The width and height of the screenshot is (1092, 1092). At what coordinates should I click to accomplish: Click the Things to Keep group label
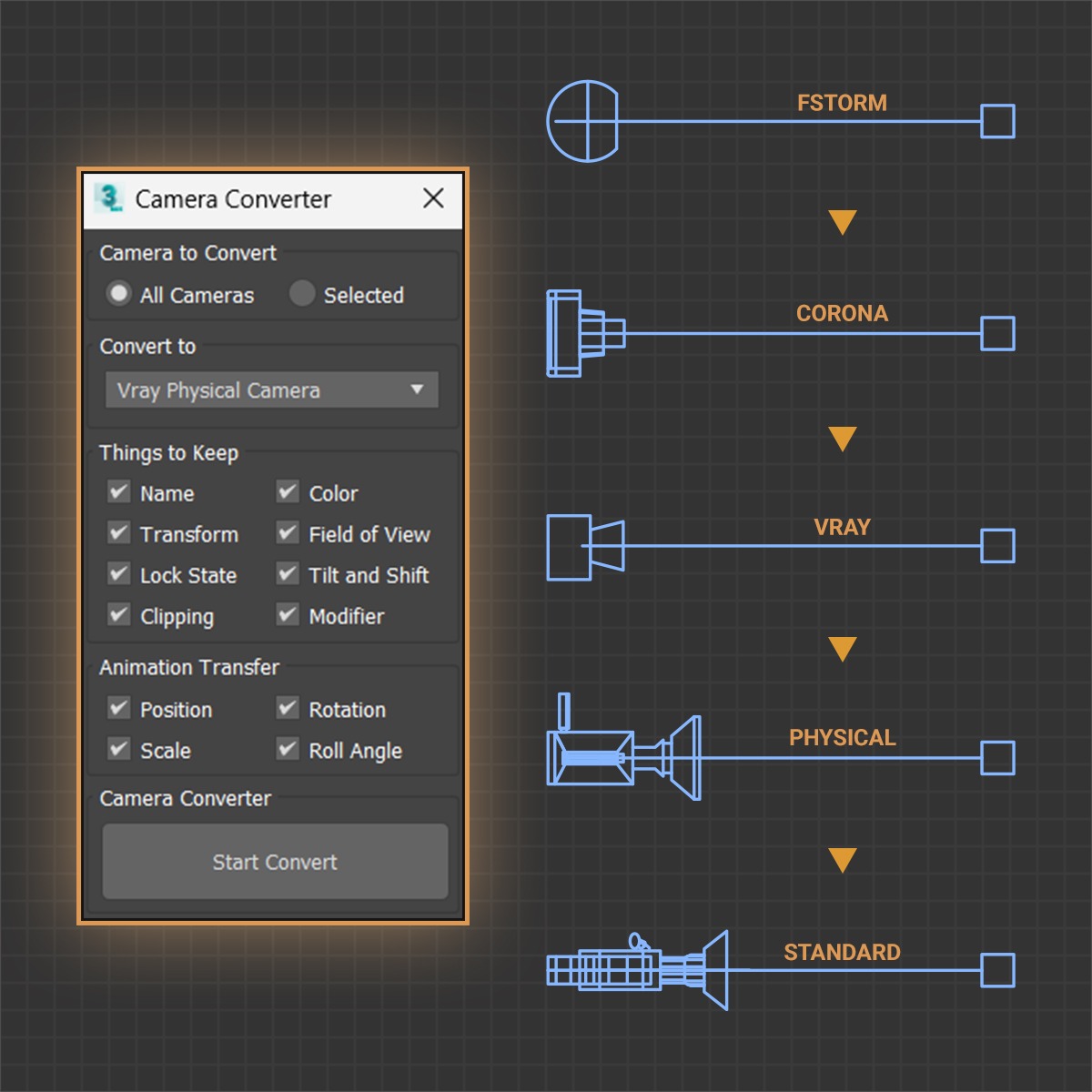click(168, 453)
